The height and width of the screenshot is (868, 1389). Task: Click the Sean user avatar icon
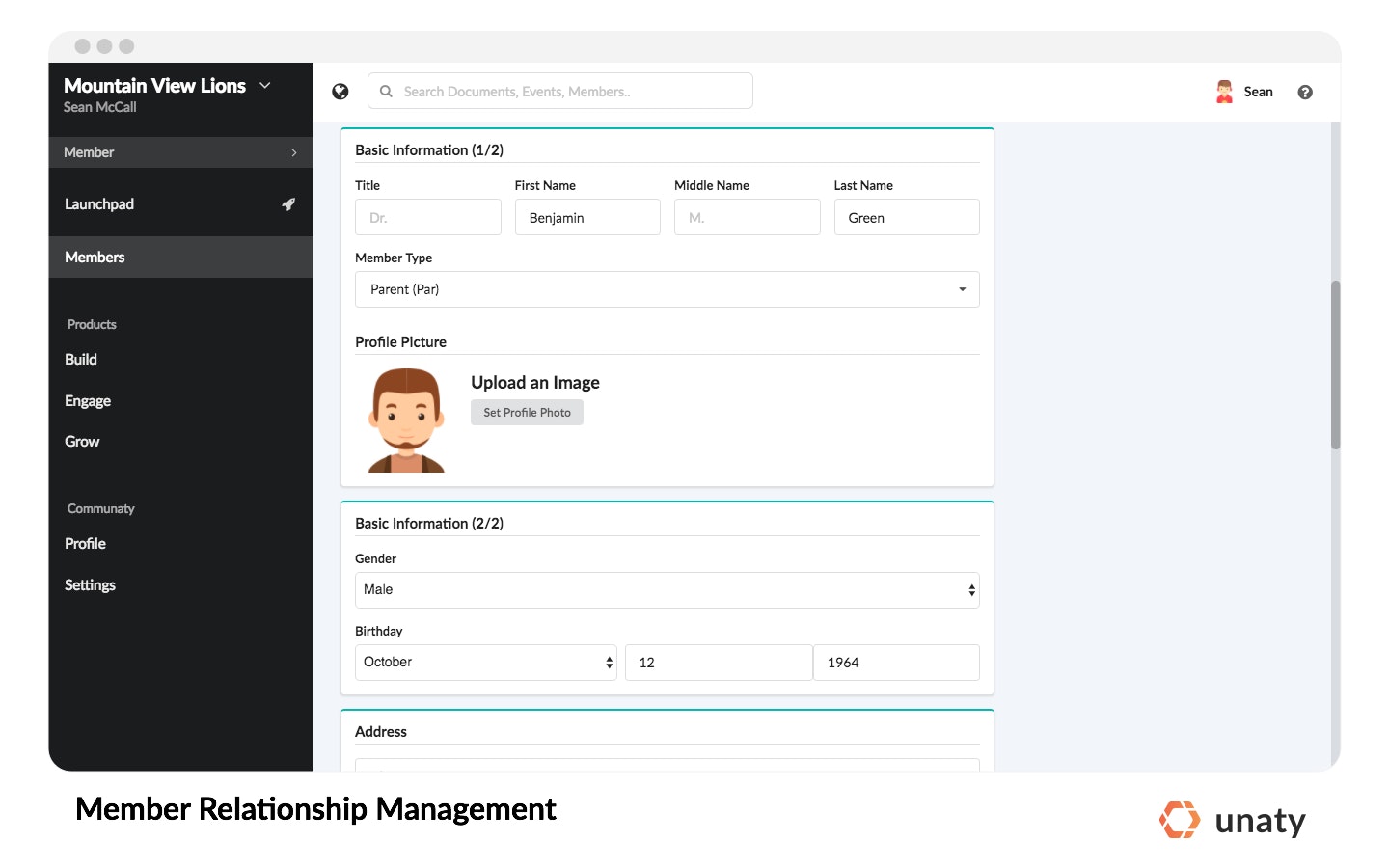pyautogui.click(x=1224, y=92)
